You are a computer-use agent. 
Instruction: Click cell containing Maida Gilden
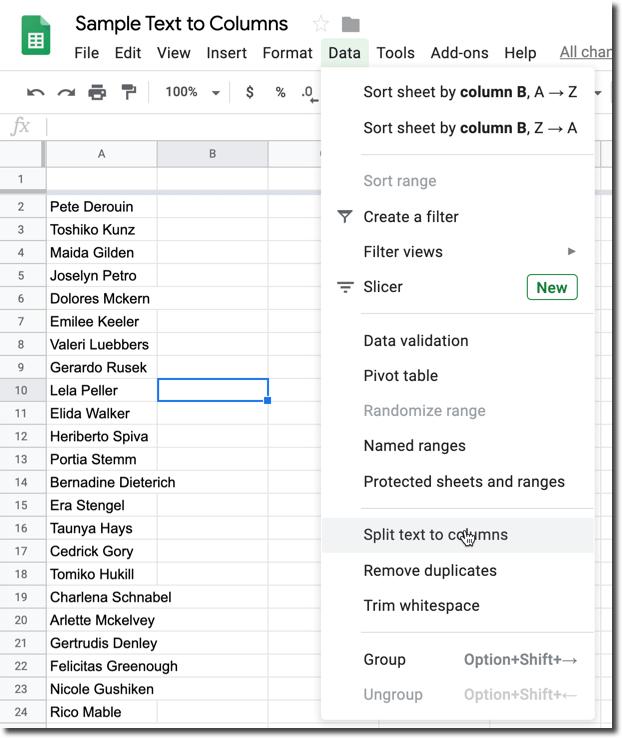102,253
